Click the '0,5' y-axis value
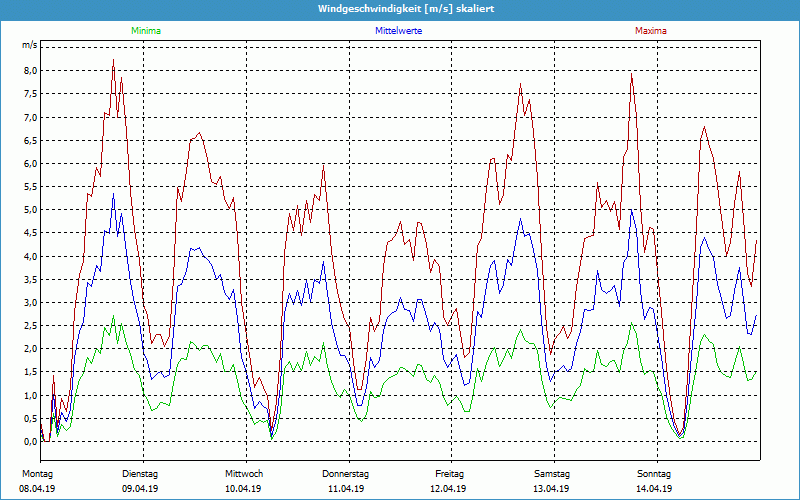Screen dimensions: 800x500 coord(31,418)
